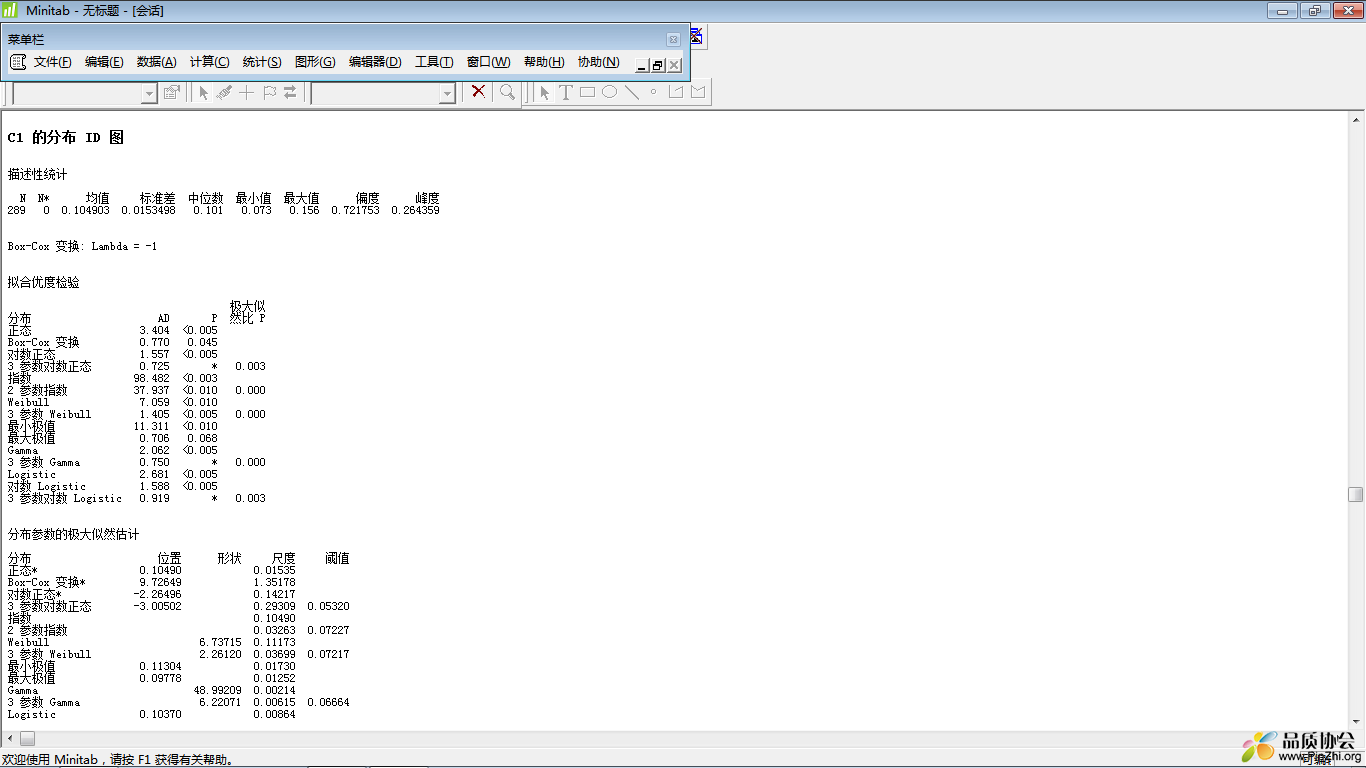The image size is (1366, 768).
Task: Click the vertical scrollbar thumb
Action: point(1355,494)
